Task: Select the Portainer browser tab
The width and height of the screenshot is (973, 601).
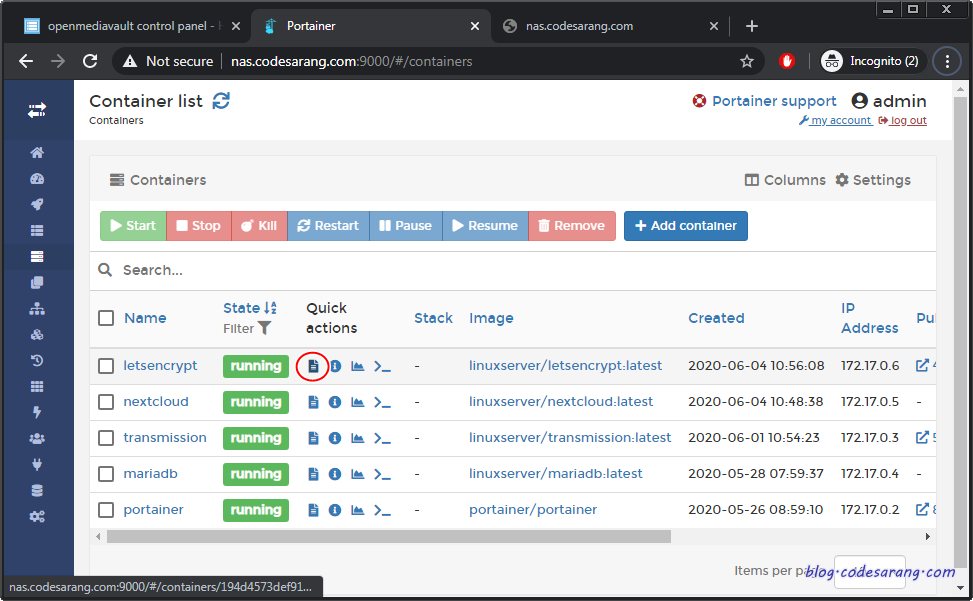Action: (371, 26)
